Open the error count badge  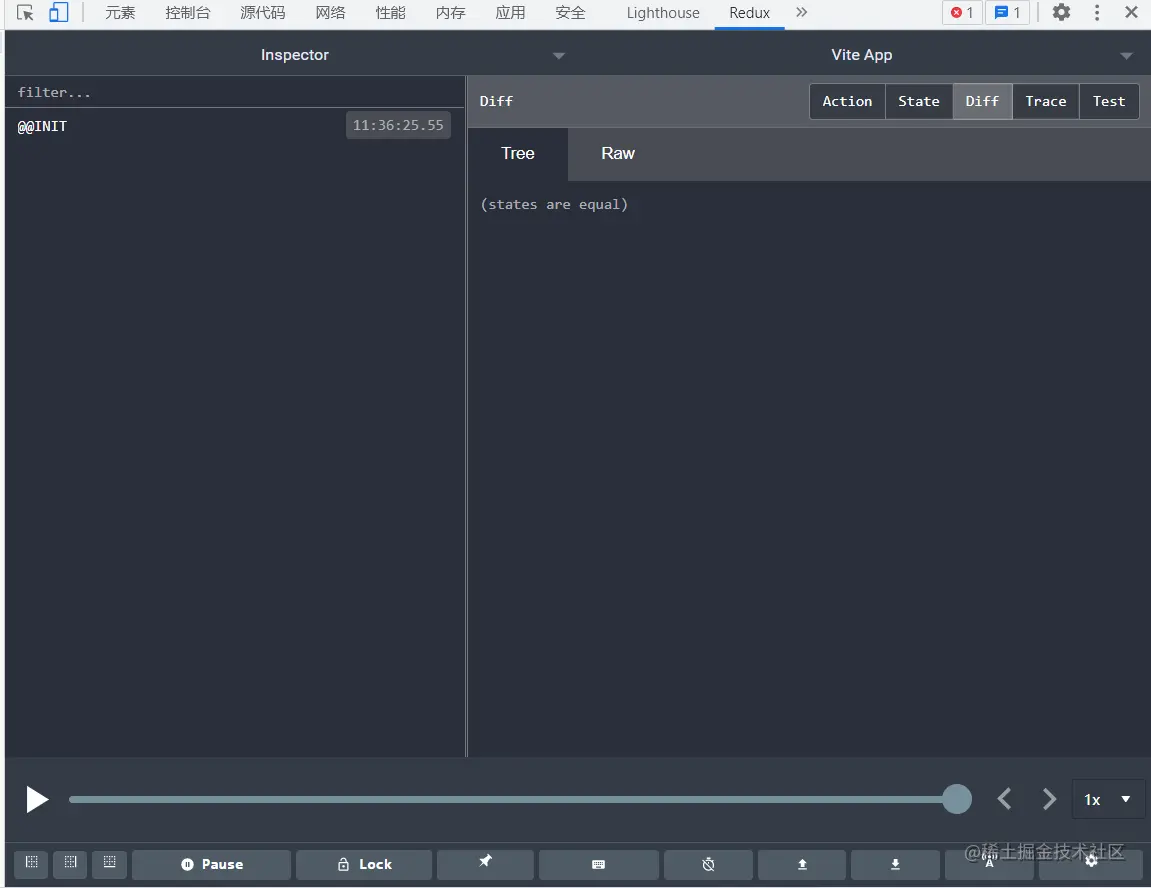962,12
